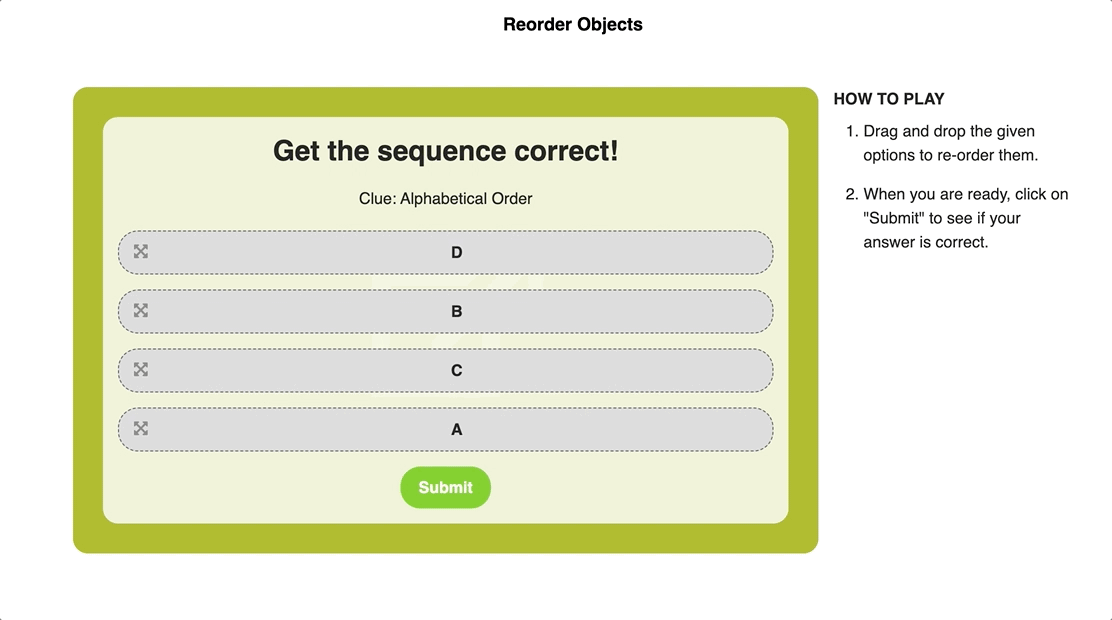Screen dimensions: 1112x620
Task: Select the option labeled C
Action: click(456, 369)
